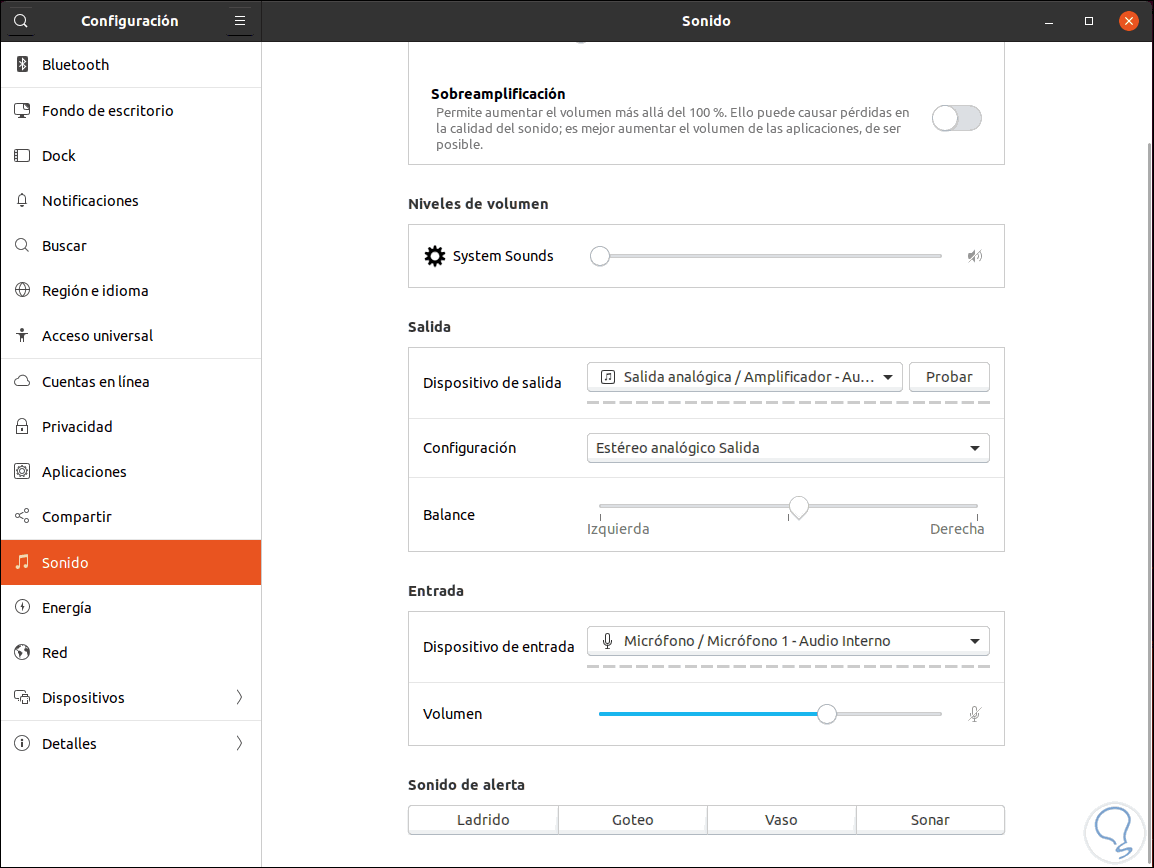Enable the Sobreamplificación switch
The width and height of the screenshot is (1154, 868).
(956, 119)
